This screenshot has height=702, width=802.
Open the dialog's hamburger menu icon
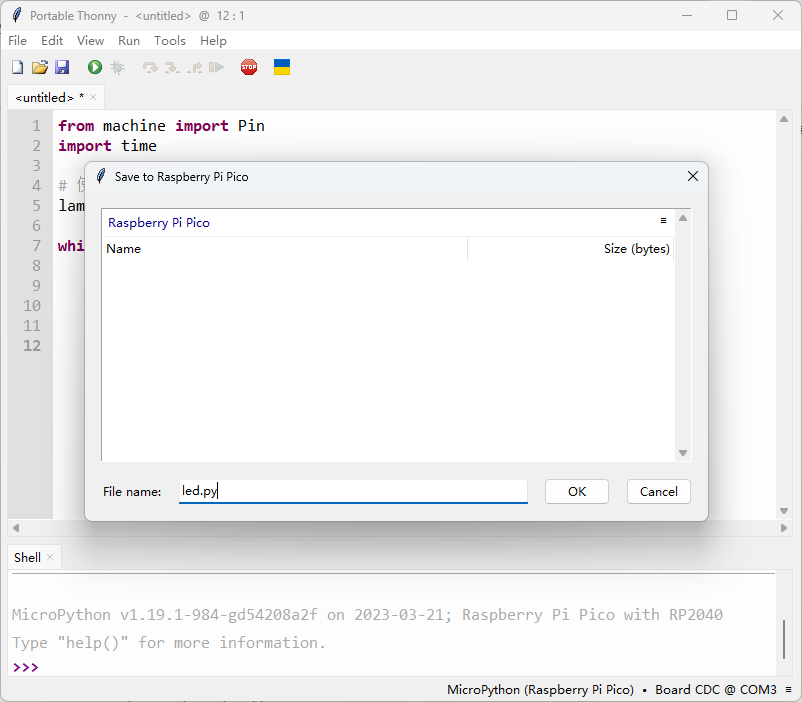pyautogui.click(x=663, y=221)
